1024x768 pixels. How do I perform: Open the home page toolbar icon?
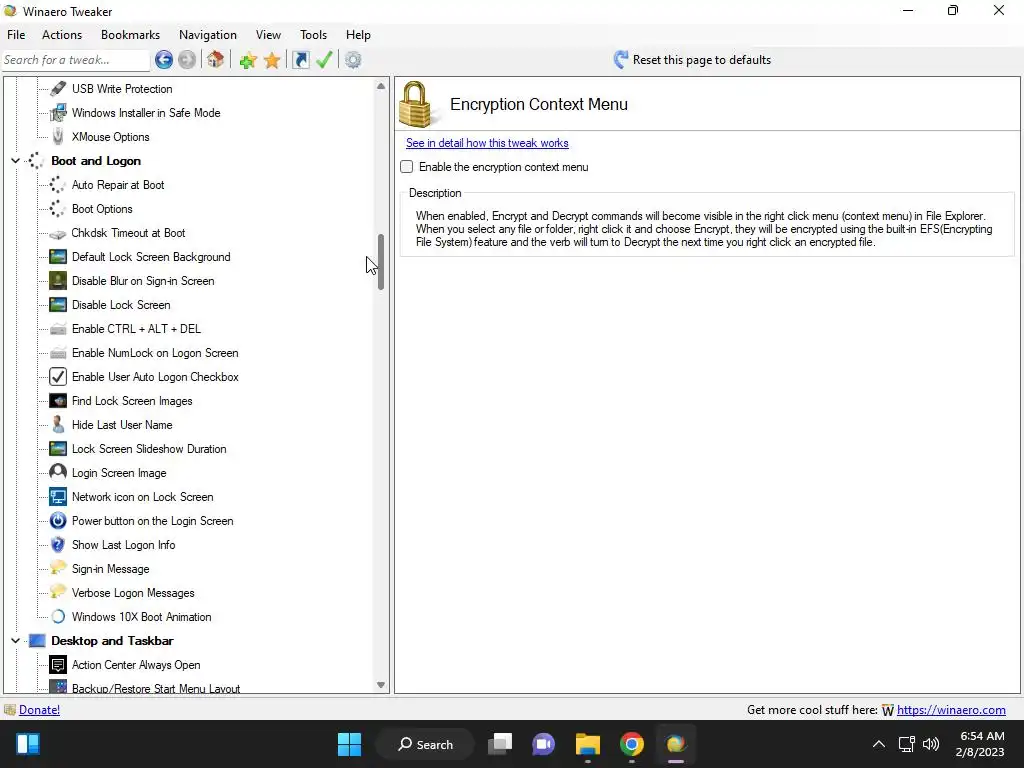point(216,60)
